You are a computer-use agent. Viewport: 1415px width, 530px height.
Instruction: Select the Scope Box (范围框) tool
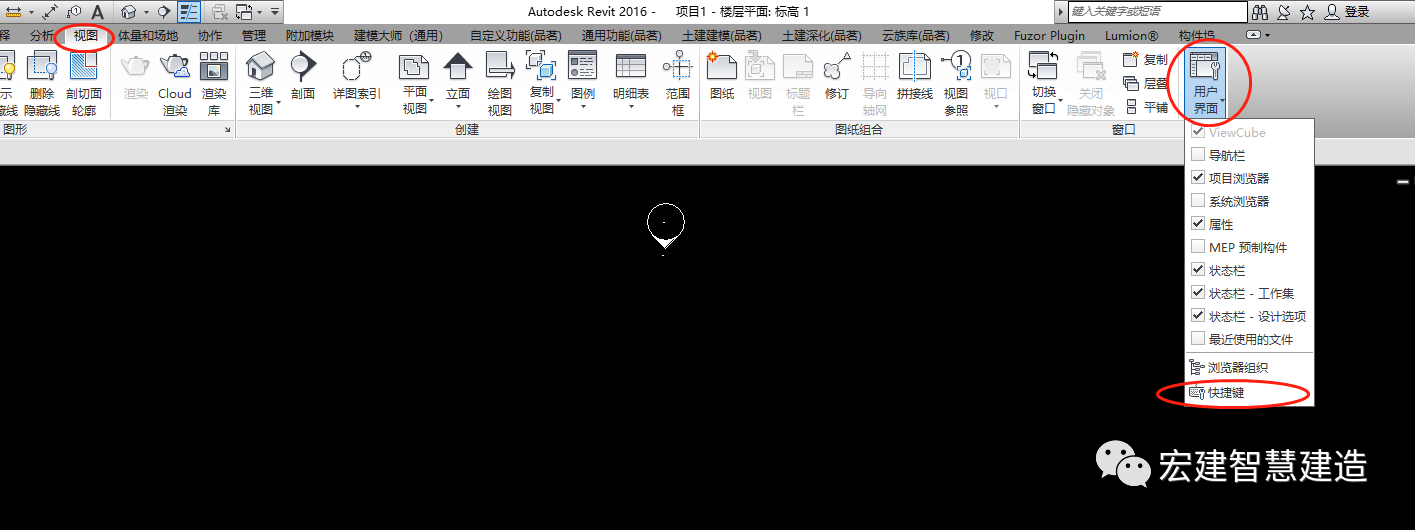[x=678, y=83]
